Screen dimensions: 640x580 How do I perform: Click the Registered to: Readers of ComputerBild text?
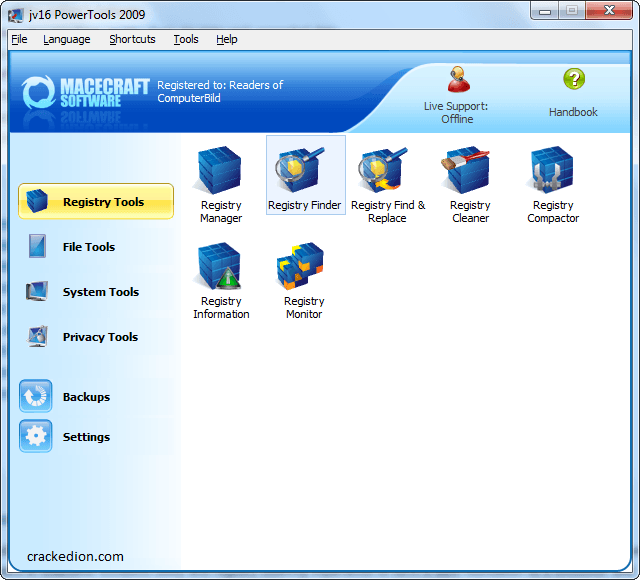tap(220, 91)
